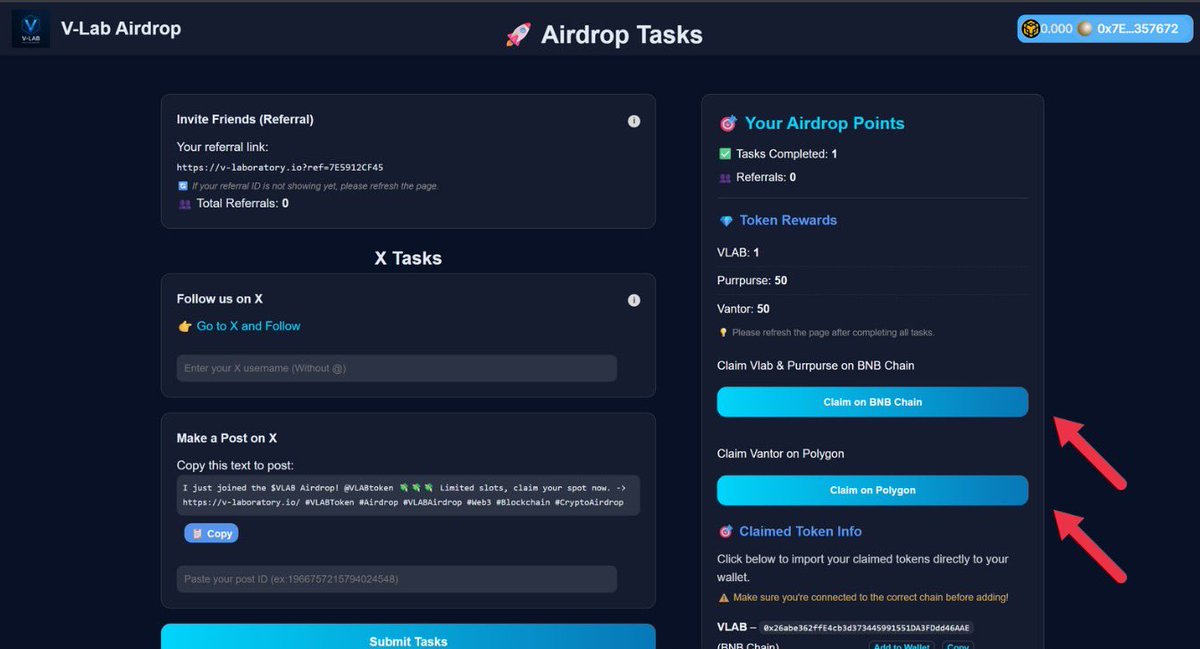The height and width of the screenshot is (649, 1200).
Task: Click Claim Vantor on Polygon label
Action: pos(780,454)
